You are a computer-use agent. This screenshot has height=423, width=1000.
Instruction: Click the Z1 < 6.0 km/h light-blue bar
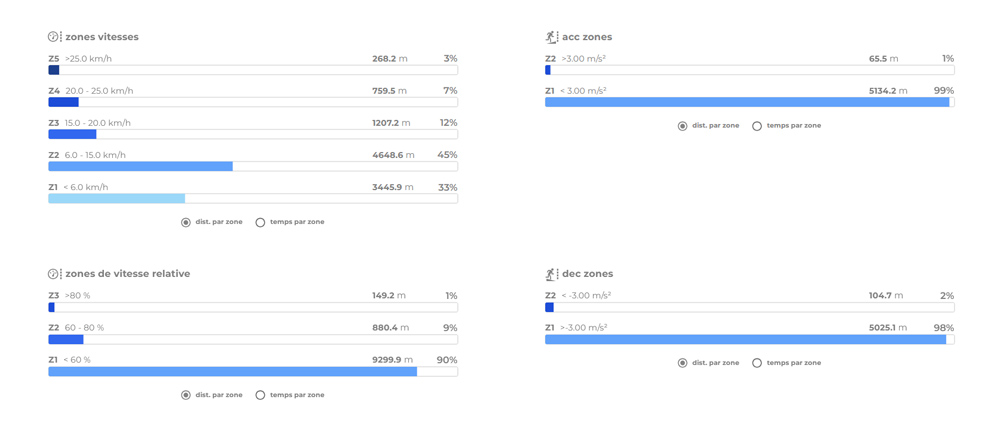click(116, 199)
